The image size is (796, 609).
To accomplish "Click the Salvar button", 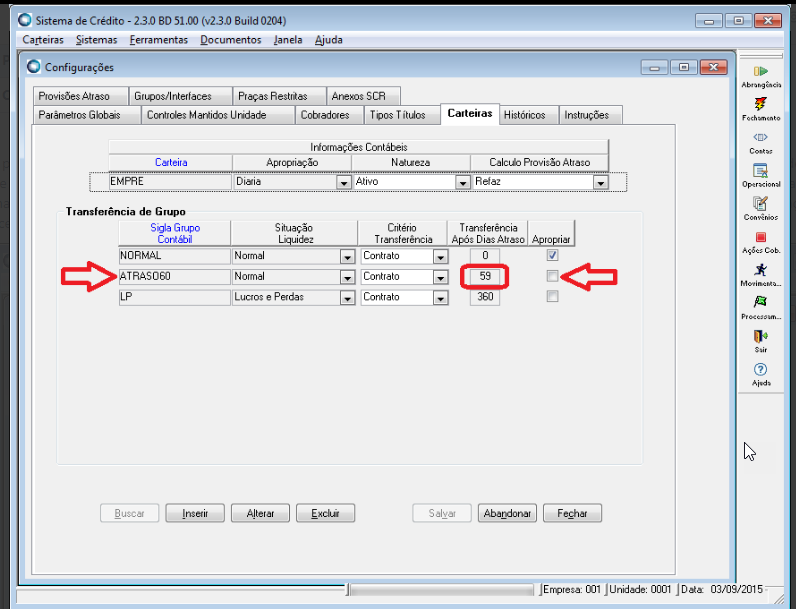I will pos(442,513).
